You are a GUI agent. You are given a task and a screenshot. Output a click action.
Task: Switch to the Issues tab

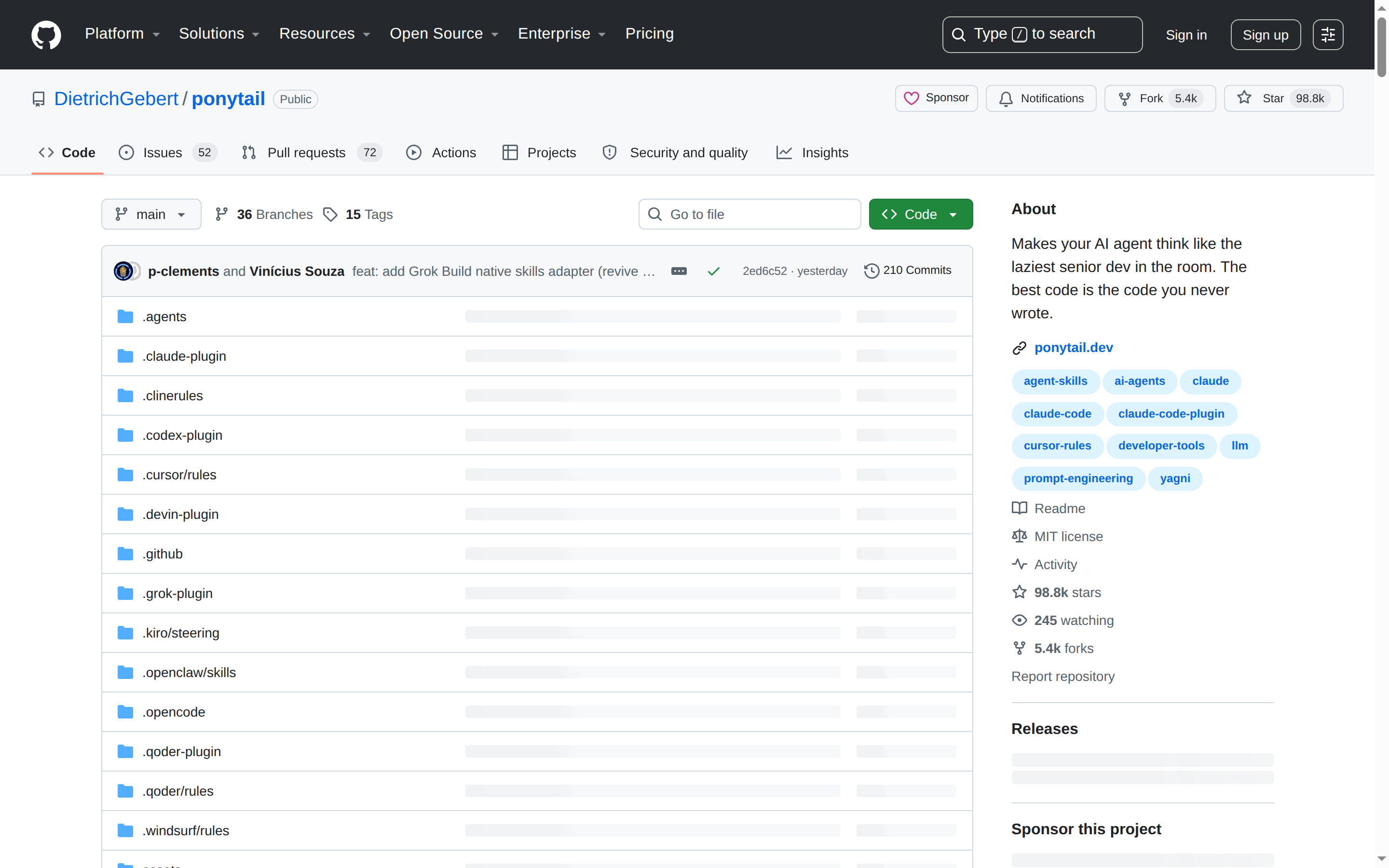tap(167, 152)
